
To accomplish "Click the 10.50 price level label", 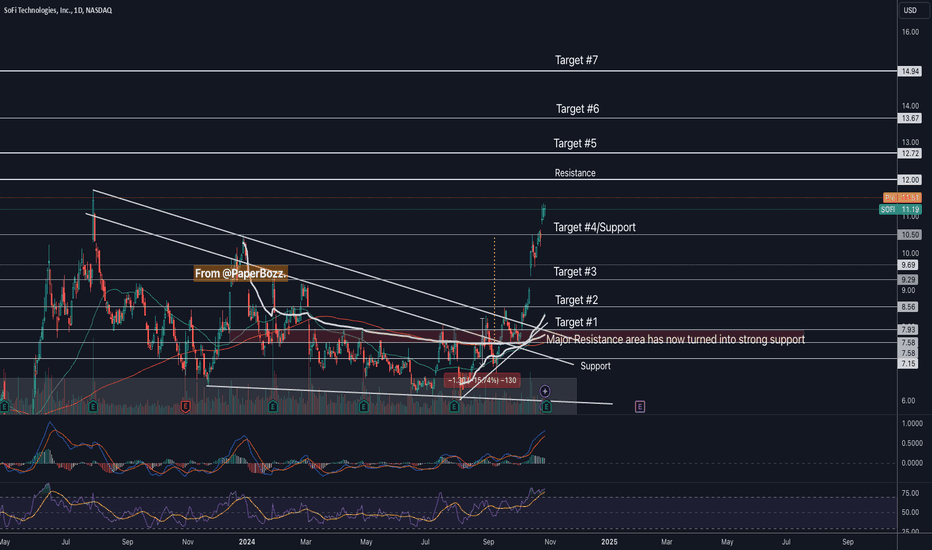I will click(909, 235).
